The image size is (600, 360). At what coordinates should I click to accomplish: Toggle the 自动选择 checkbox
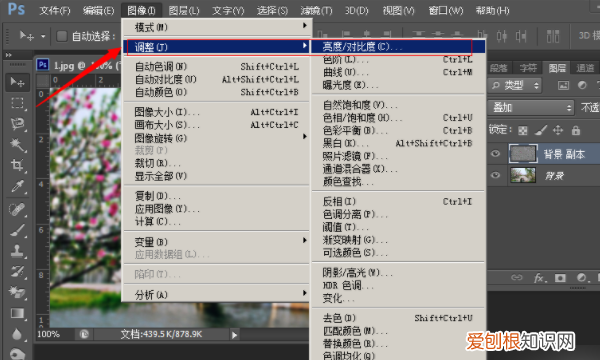click(62, 36)
